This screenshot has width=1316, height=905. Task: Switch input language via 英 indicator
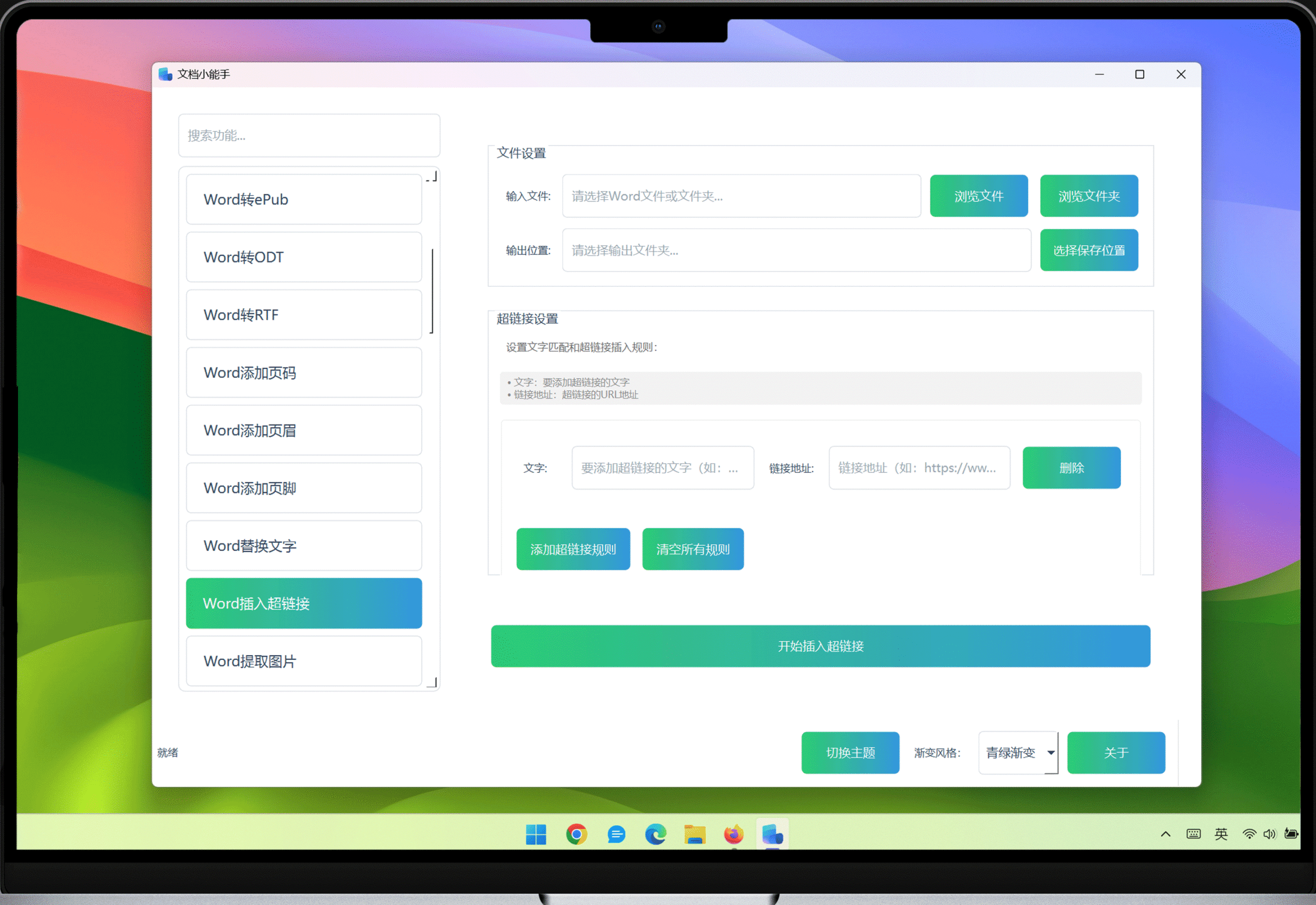point(1221,834)
